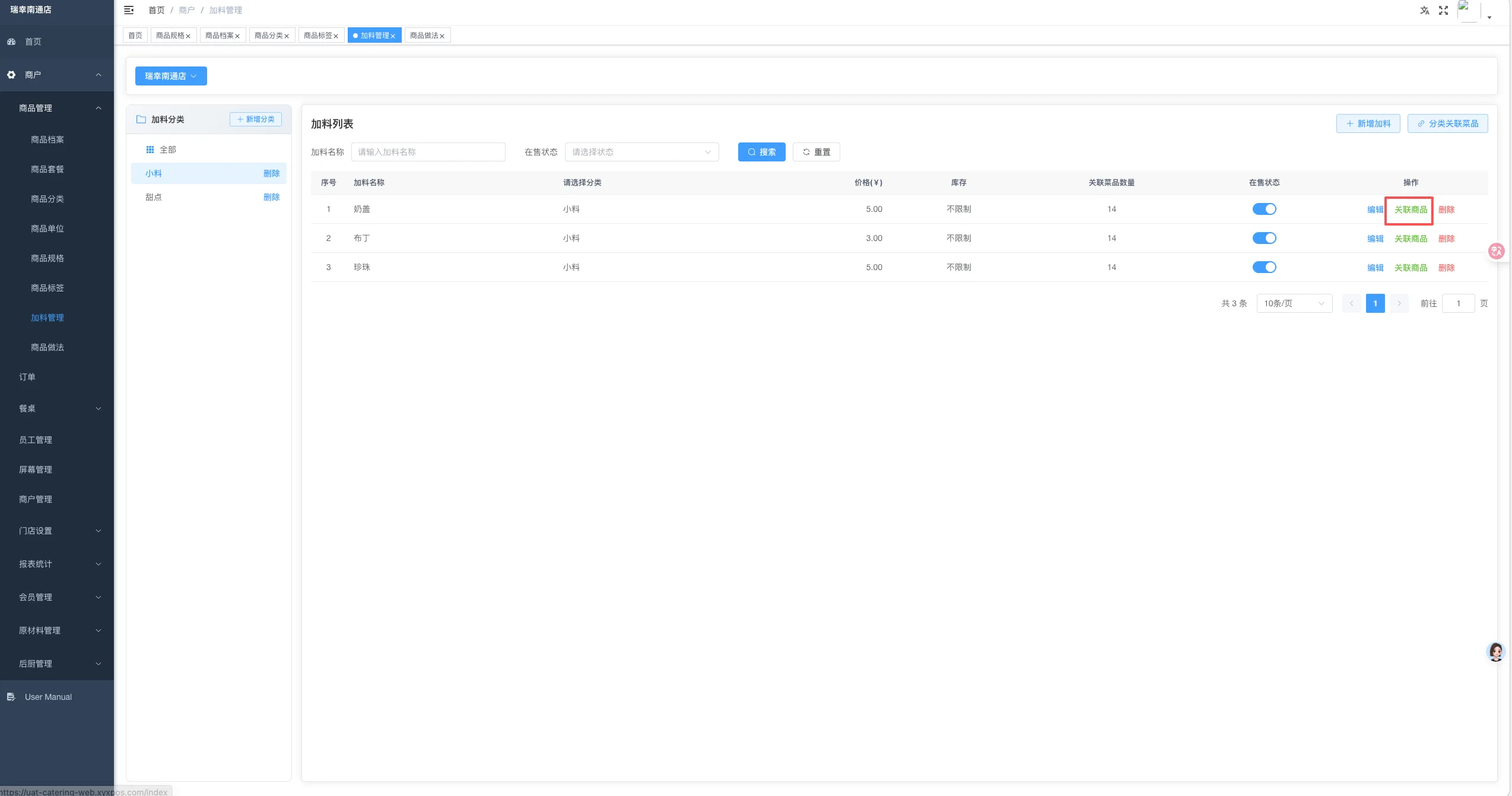The width and height of the screenshot is (1512, 796).
Task: Open 订单 in the sidebar
Action: click(27, 377)
